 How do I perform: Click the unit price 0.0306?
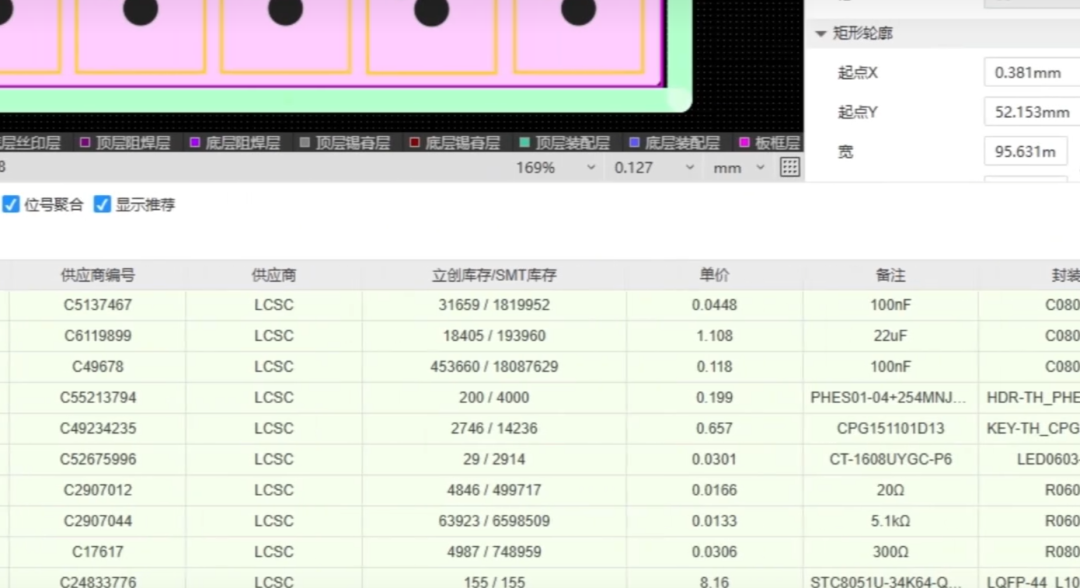click(x=714, y=552)
